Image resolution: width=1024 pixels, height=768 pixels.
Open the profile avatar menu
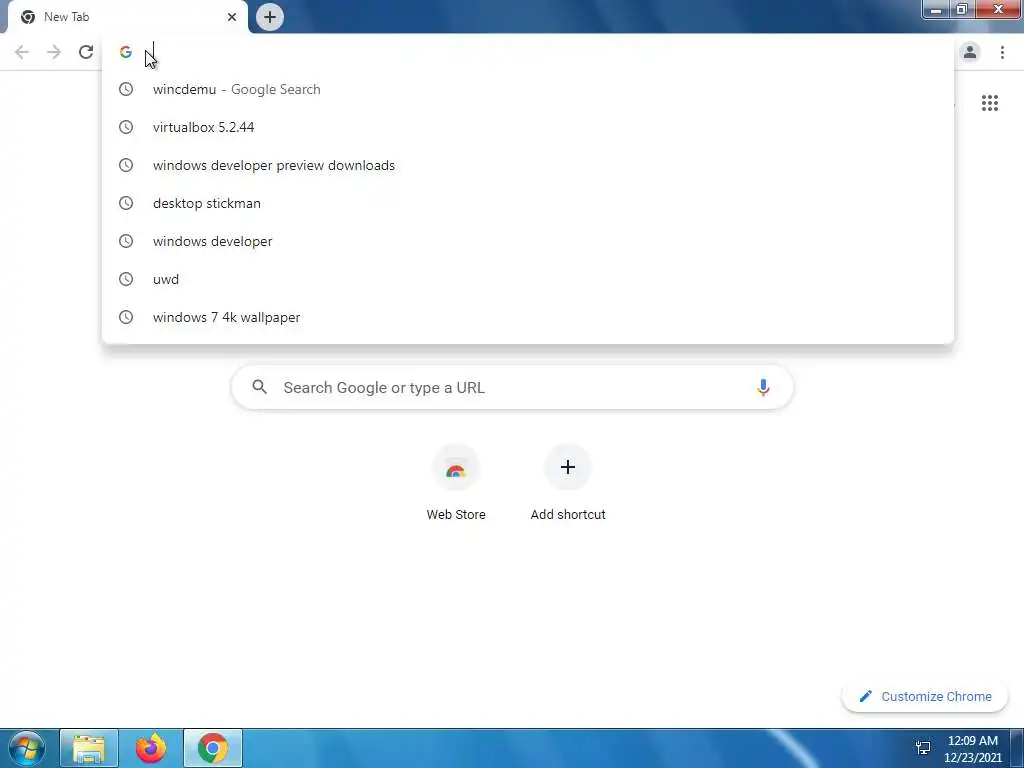coord(970,52)
